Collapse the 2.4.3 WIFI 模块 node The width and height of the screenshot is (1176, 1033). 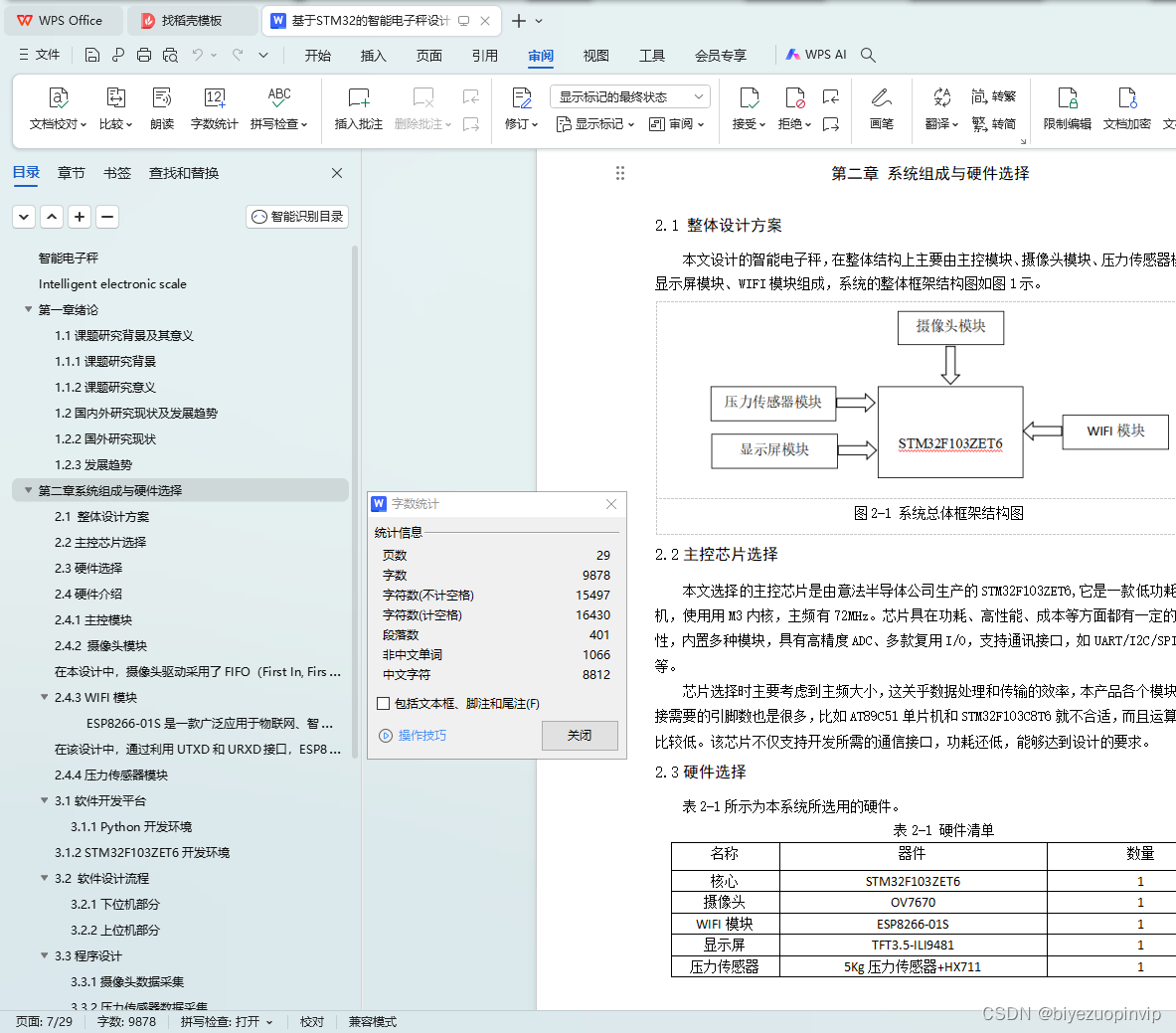[x=45, y=697]
